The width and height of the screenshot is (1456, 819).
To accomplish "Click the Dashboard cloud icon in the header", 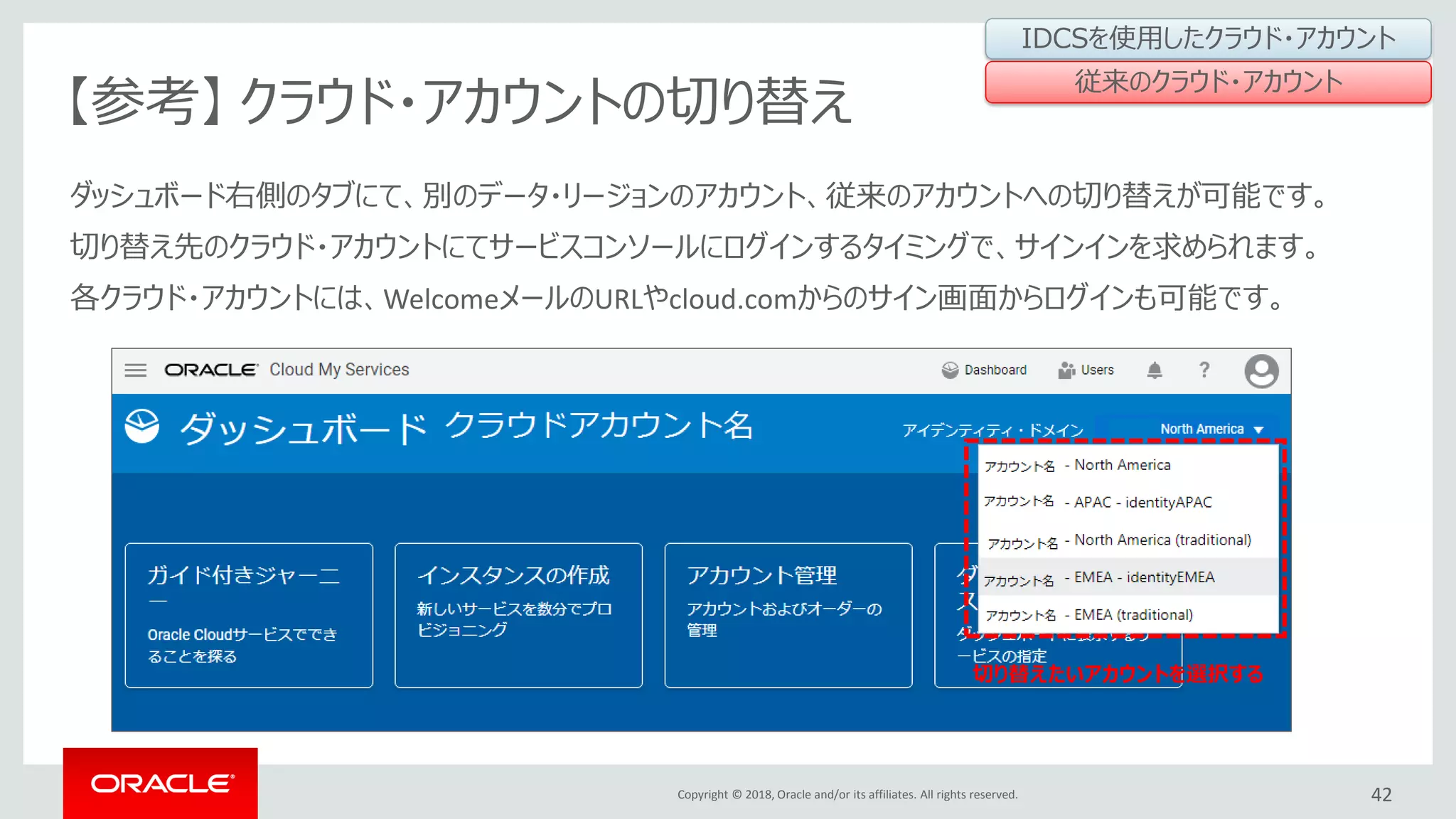I will (950, 370).
